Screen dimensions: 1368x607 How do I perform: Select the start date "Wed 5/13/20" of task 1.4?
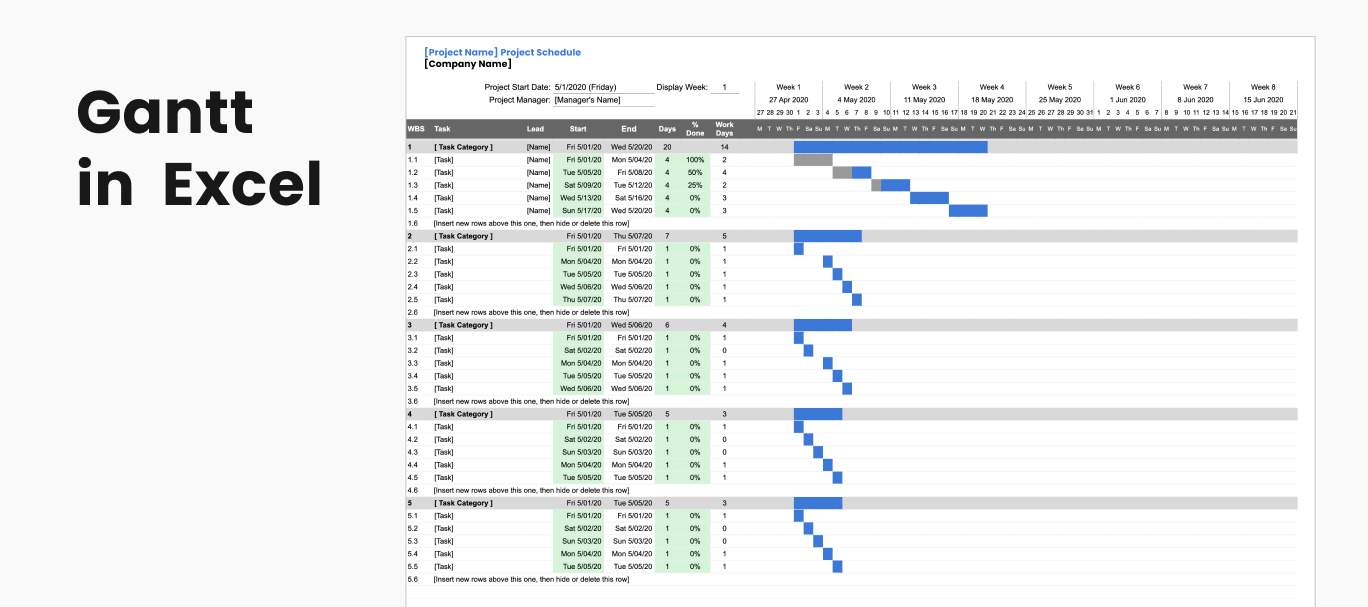pyautogui.click(x=580, y=198)
